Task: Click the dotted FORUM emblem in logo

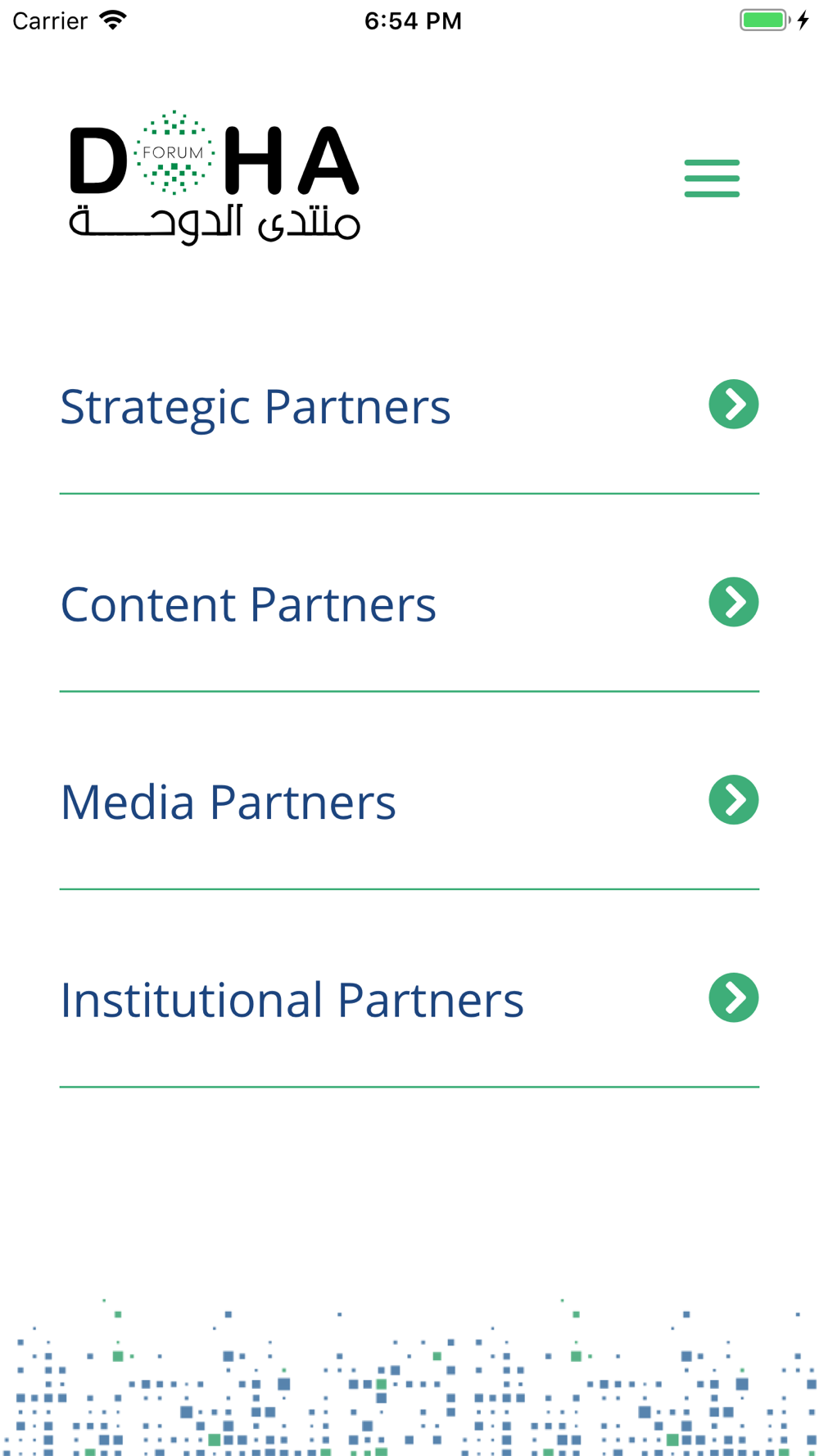Action: [174, 152]
